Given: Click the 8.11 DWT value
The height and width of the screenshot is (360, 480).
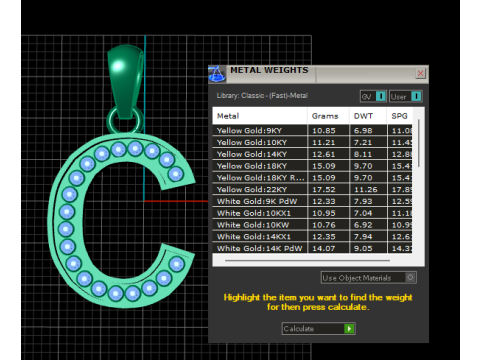Looking at the screenshot, I should tap(363, 154).
